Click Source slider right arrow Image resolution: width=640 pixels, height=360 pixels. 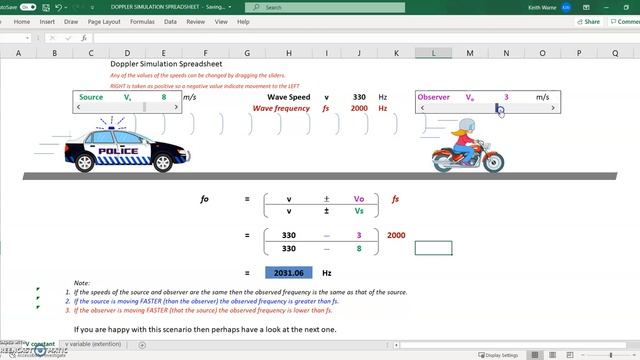pos(176,107)
